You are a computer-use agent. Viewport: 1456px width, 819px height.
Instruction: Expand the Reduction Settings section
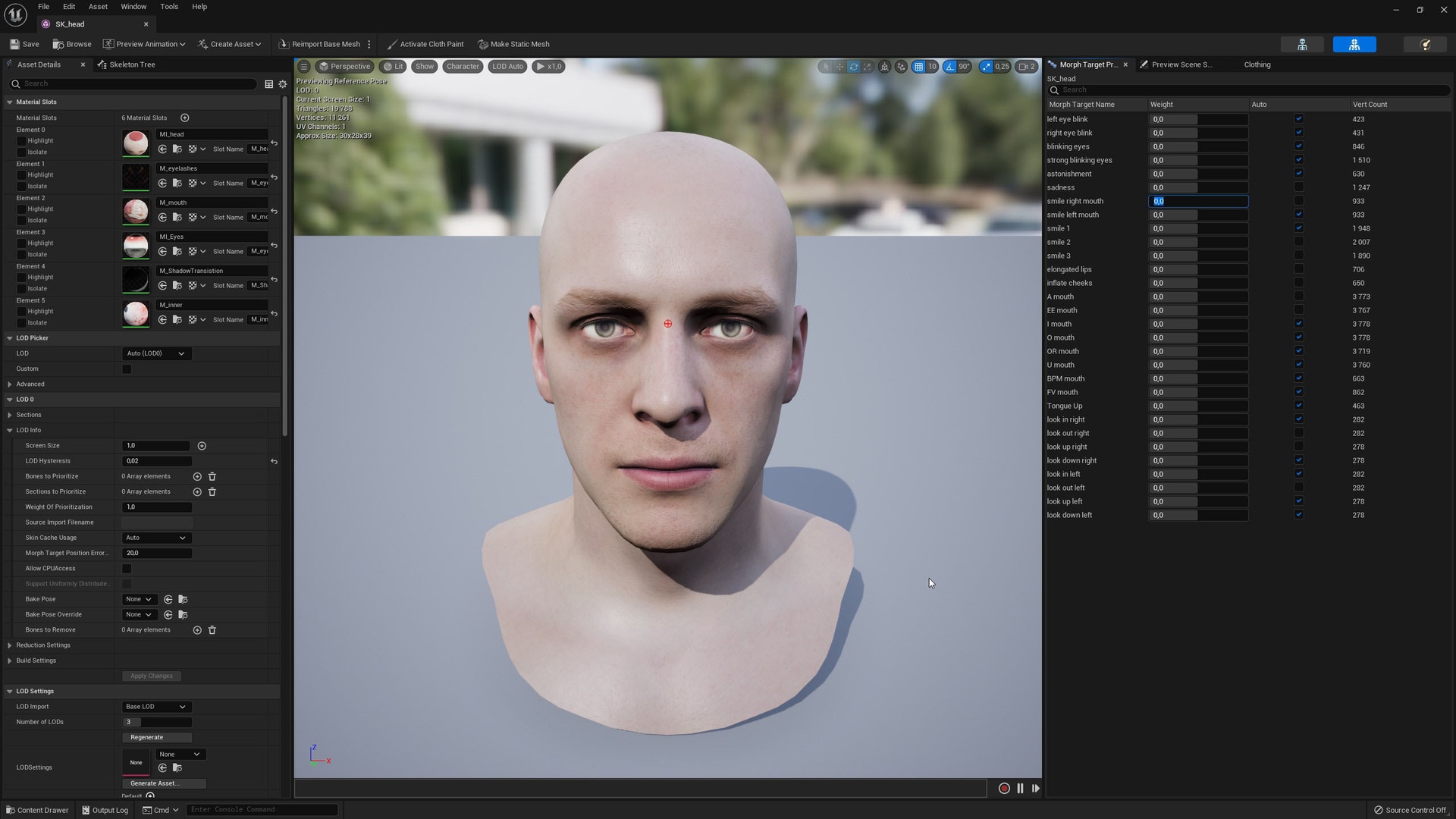[x=10, y=645]
